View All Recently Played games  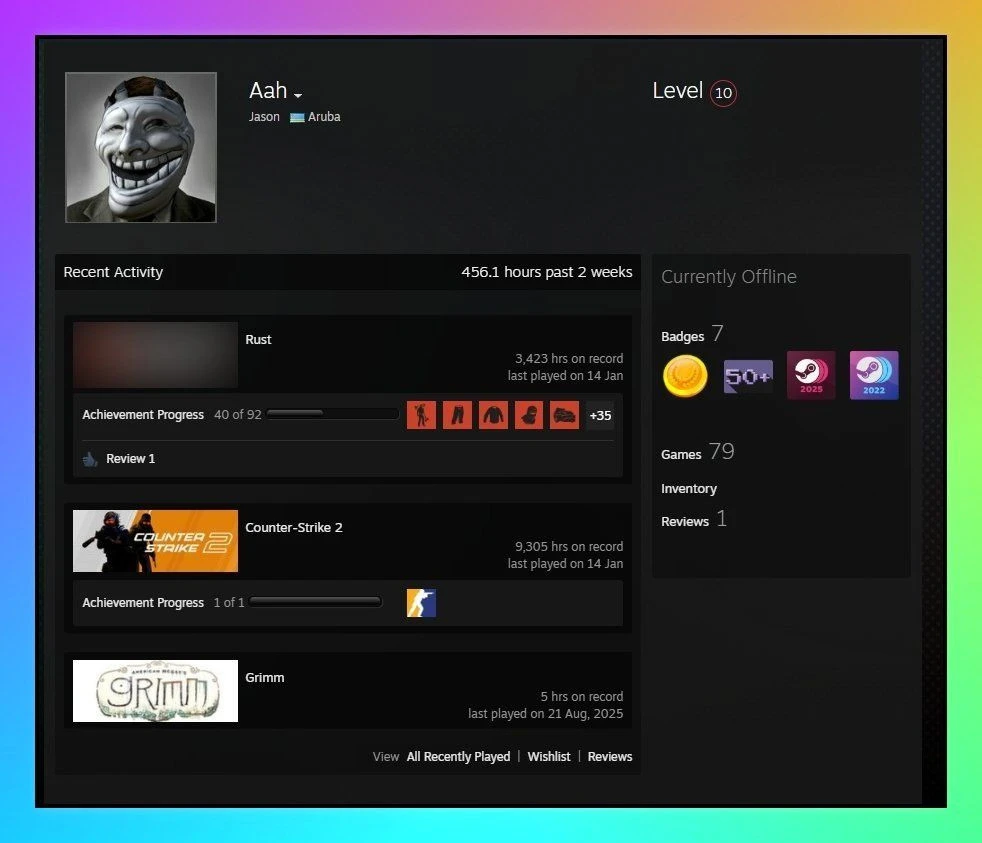coord(458,757)
